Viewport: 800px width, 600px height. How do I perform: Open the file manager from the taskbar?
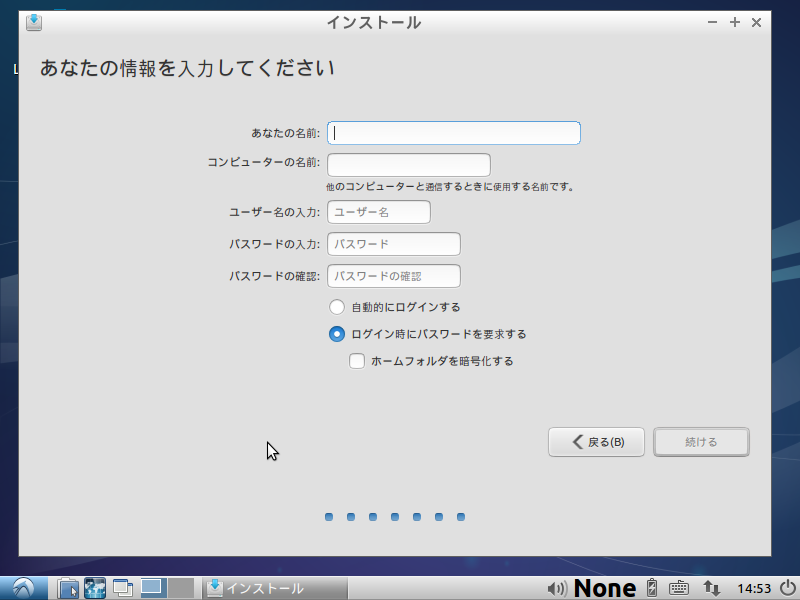(x=67, y=588)
